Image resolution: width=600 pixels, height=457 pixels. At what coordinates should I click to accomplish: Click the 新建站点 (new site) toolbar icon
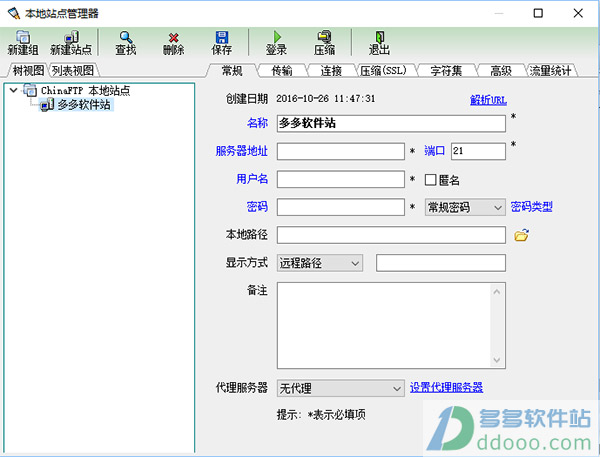point(71,38)
